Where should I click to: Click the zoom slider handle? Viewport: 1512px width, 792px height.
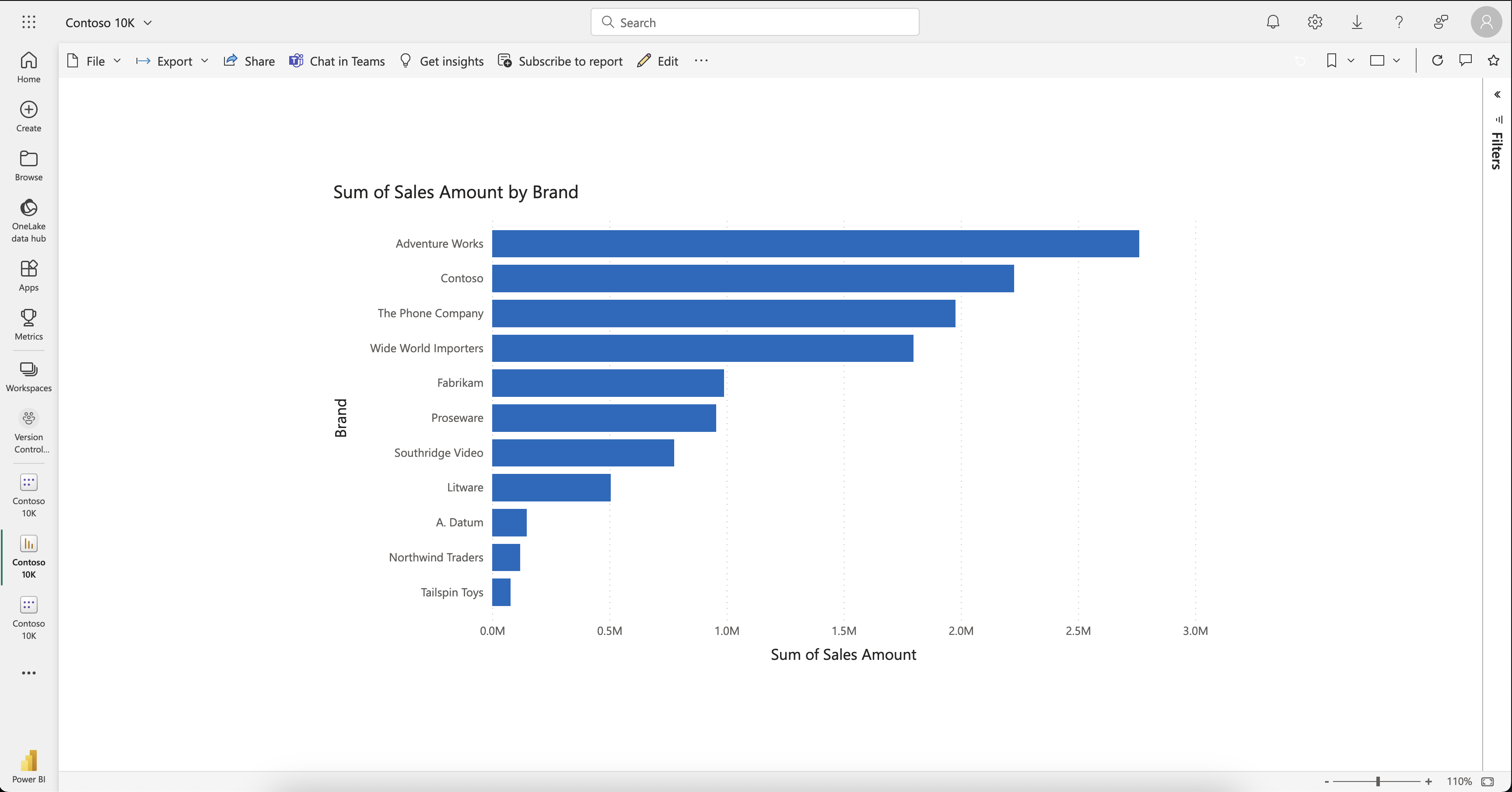point(1378,781)
